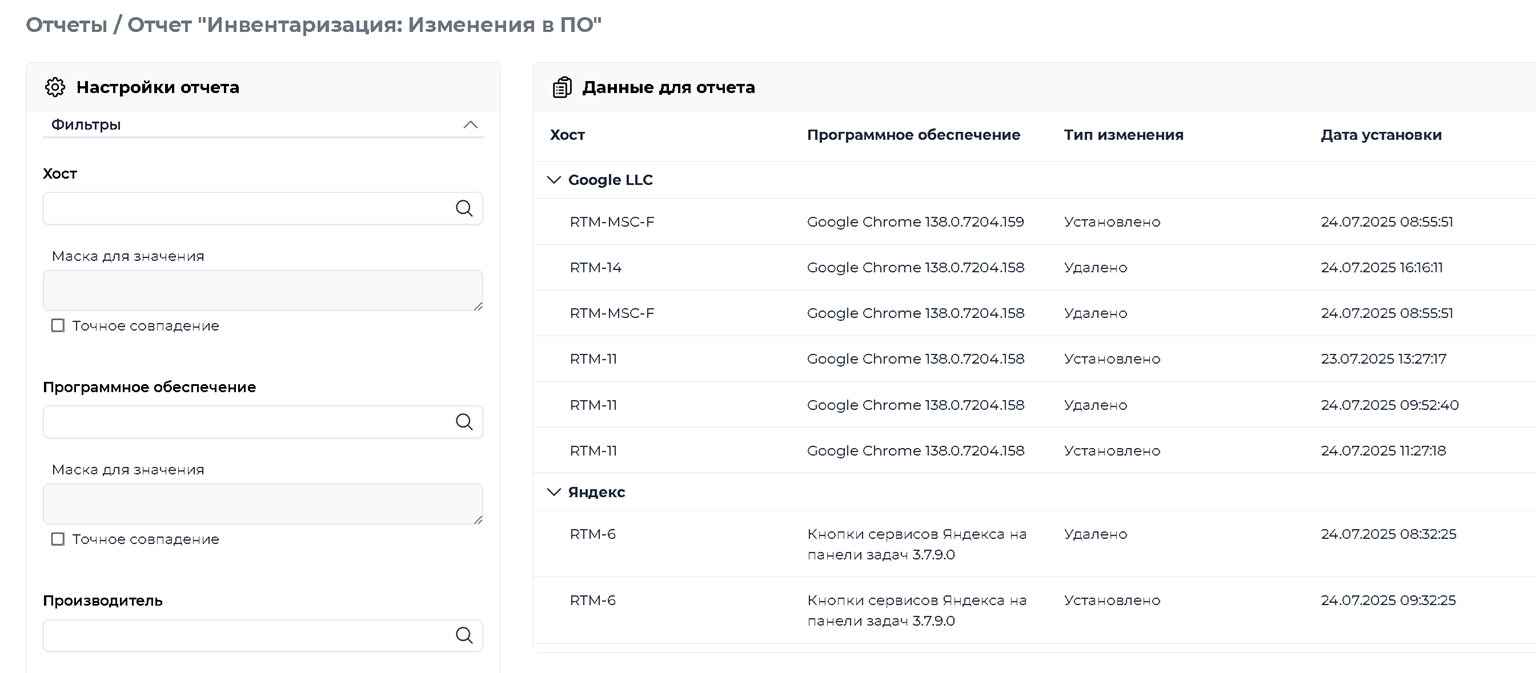Sort by the Хост column header
The image size is (1536, 673).
[x=568, y=135]
